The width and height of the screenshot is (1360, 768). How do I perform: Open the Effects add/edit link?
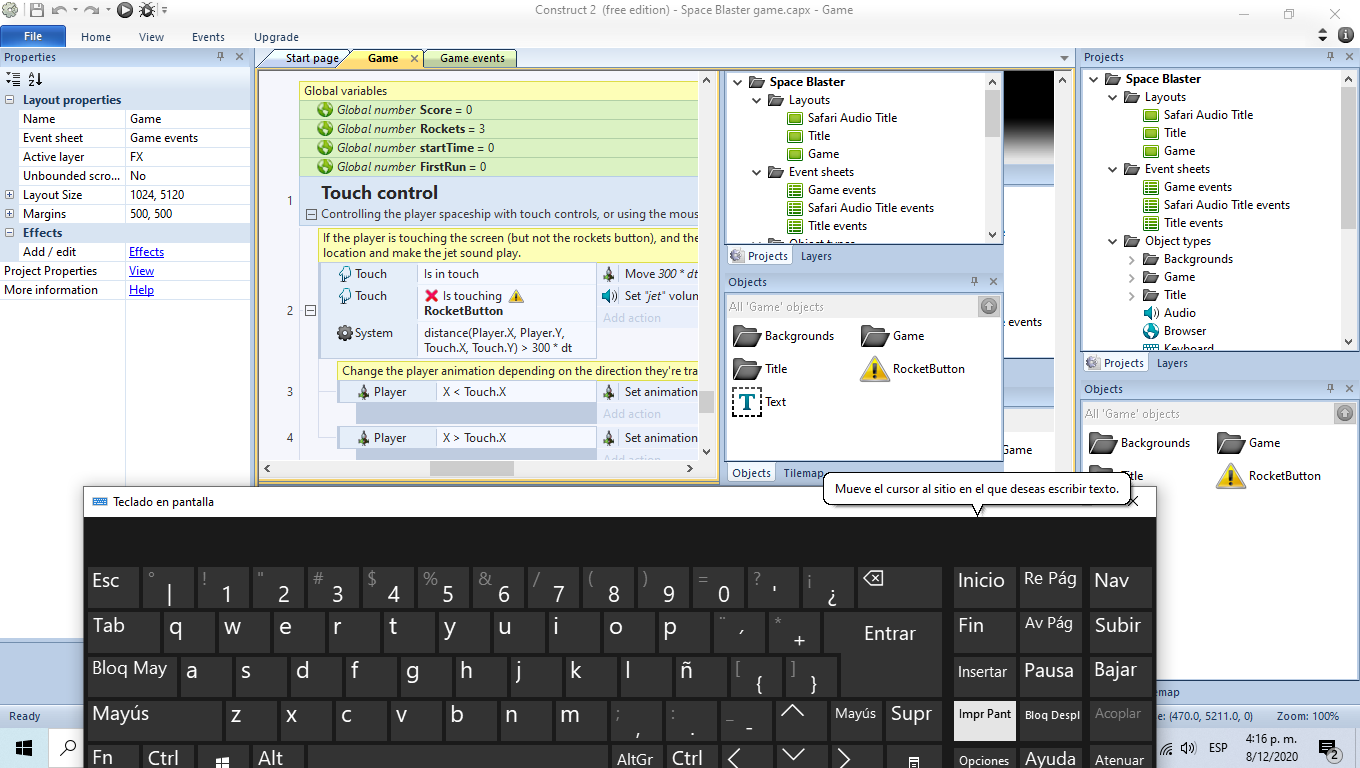[146, 252]
